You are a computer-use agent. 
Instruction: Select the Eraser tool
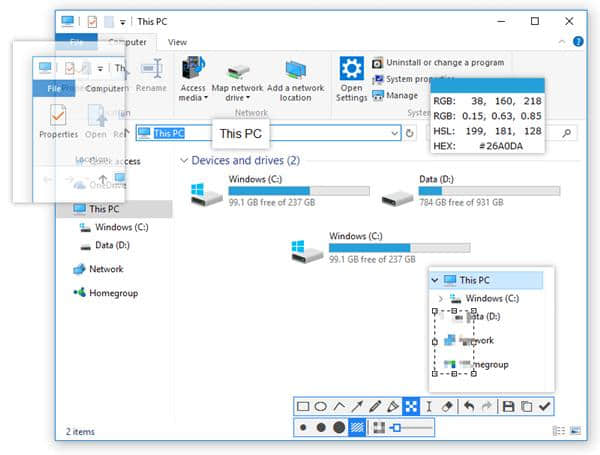point(447,407)
